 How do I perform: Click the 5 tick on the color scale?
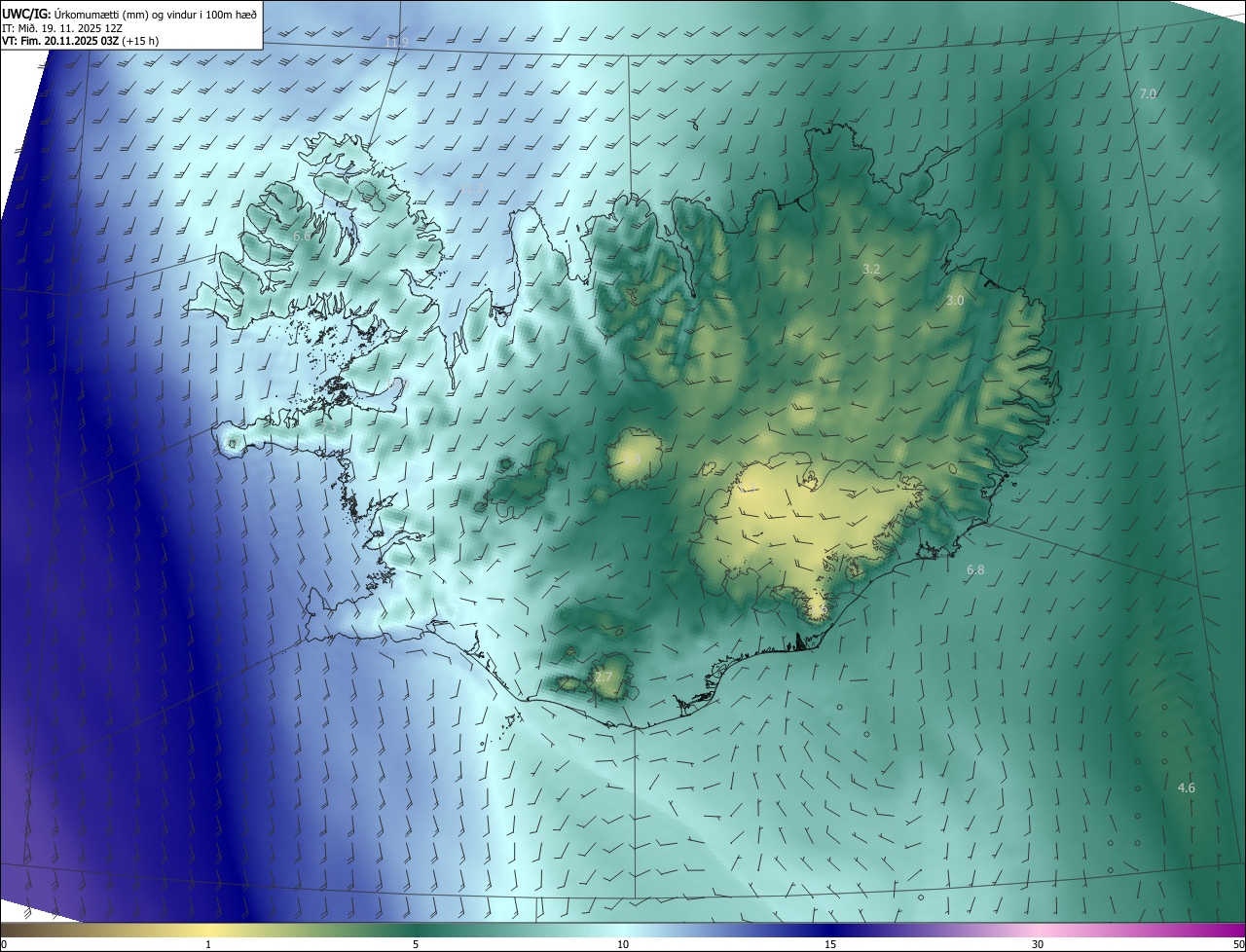pyautogui.click(x=416, y=944)
